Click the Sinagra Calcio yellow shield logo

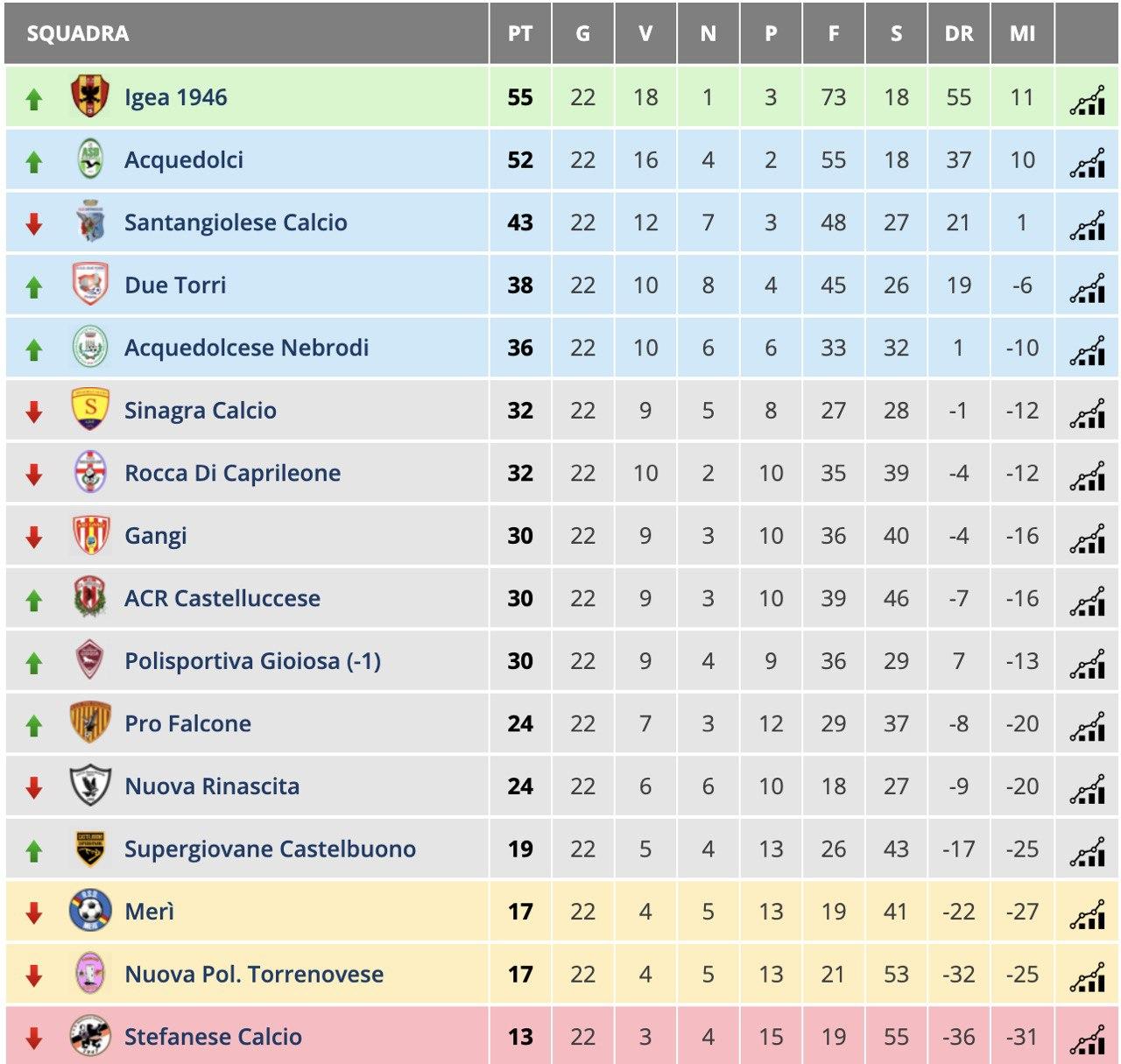tap(90, 410)
